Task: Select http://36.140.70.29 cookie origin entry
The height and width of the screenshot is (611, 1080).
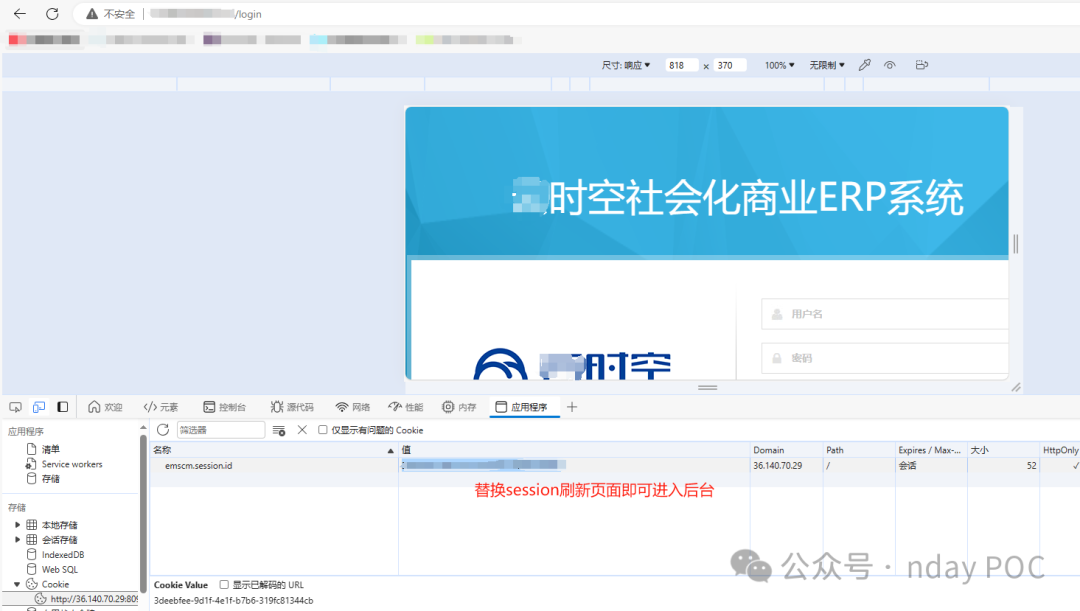Action: point(94,599)
